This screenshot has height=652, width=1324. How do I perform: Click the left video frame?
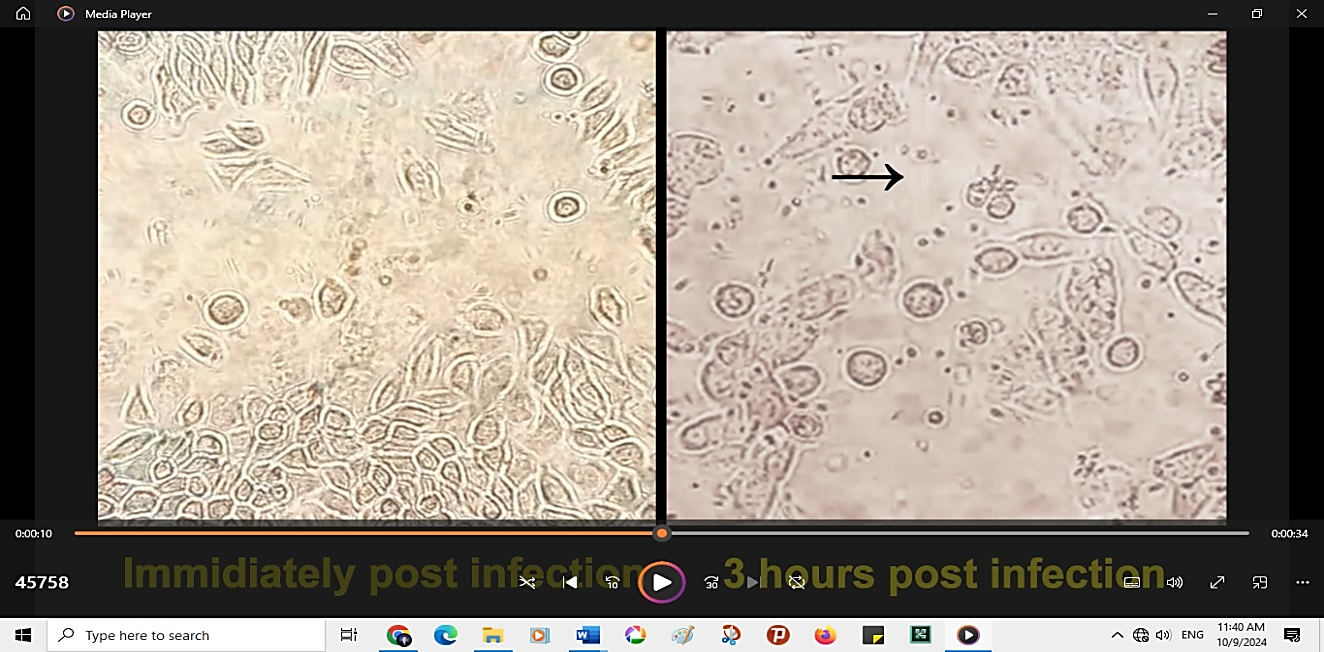377,275
